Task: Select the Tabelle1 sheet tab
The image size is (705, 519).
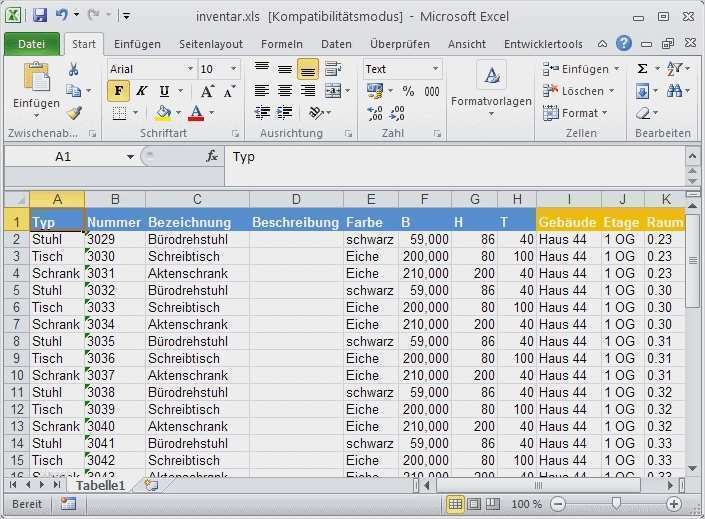Action: click(100, 486)
